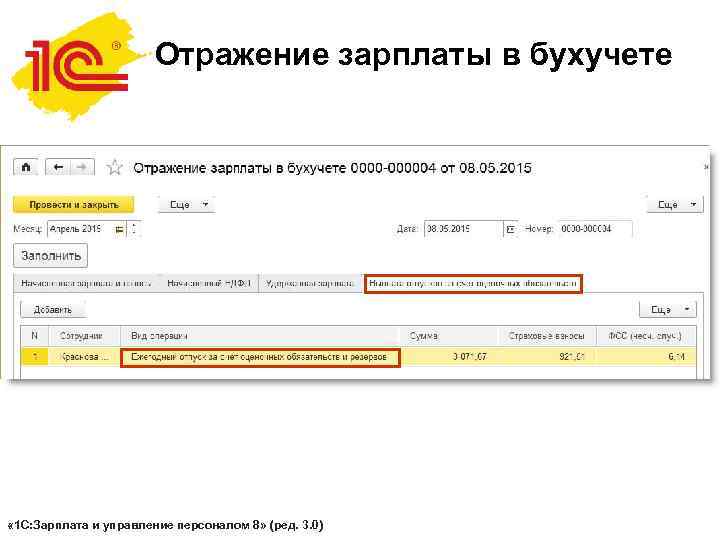Switch to Начисленный НДФЛ tab
The image size is (720, 540).
pos(209,284)
